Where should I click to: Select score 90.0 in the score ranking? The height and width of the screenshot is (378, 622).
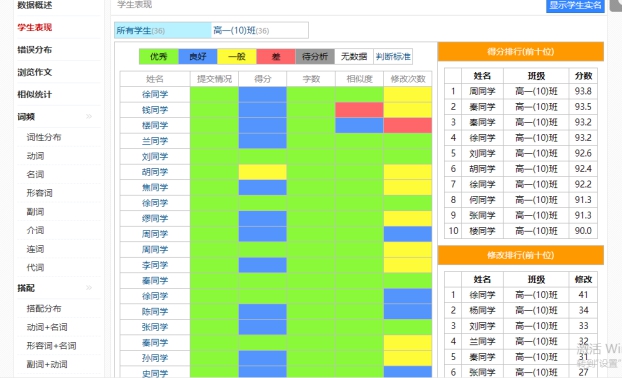[583, 231]
